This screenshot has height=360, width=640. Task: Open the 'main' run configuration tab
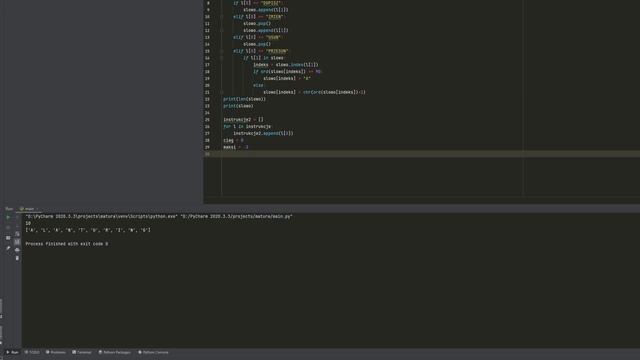(29, 209)
